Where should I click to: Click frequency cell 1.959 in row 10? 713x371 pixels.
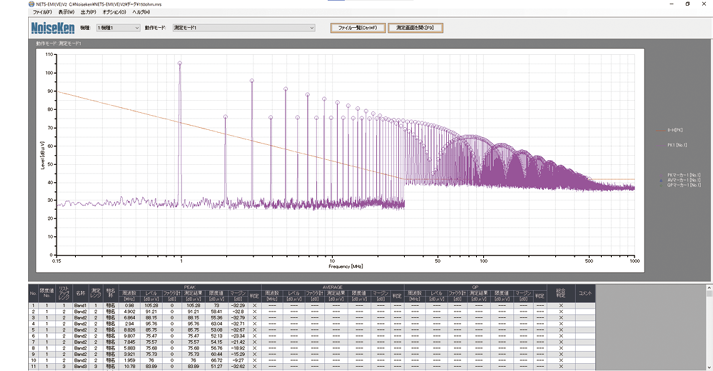click(x=130, y=360)
